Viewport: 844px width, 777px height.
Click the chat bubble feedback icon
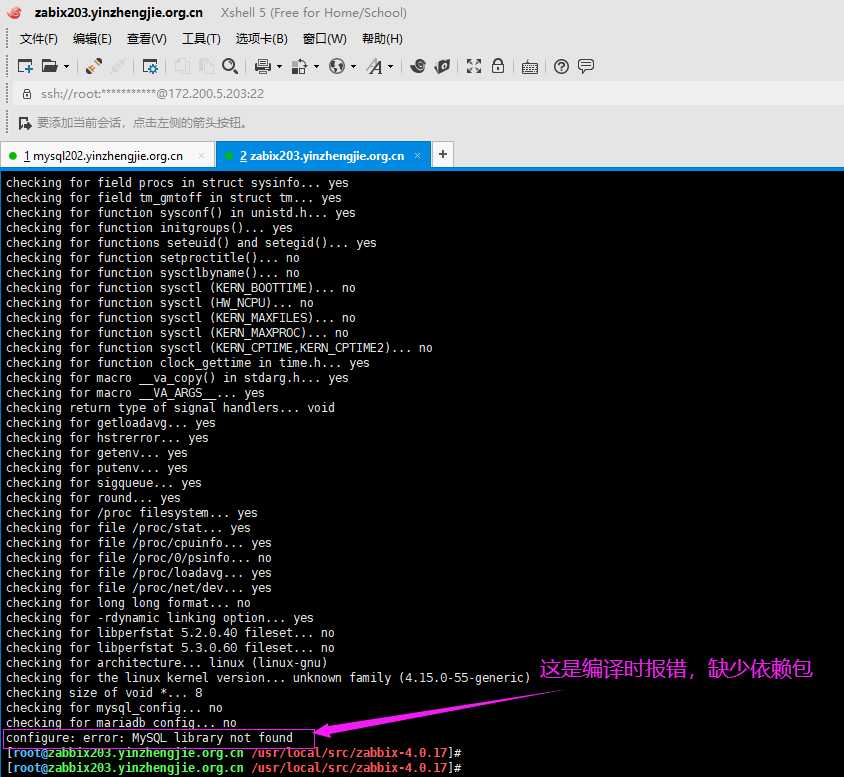coord(586,66)
